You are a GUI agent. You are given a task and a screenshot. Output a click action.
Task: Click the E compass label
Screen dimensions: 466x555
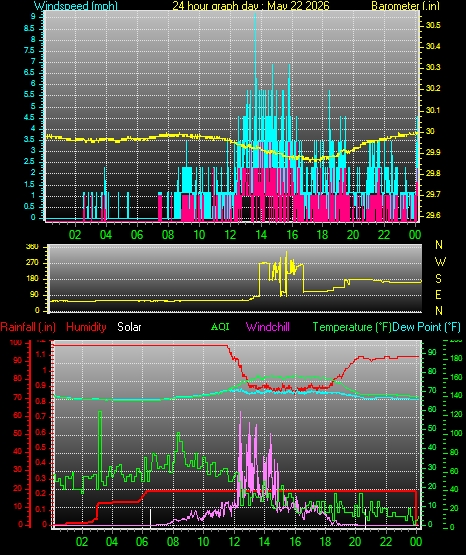tap(438, 294)
